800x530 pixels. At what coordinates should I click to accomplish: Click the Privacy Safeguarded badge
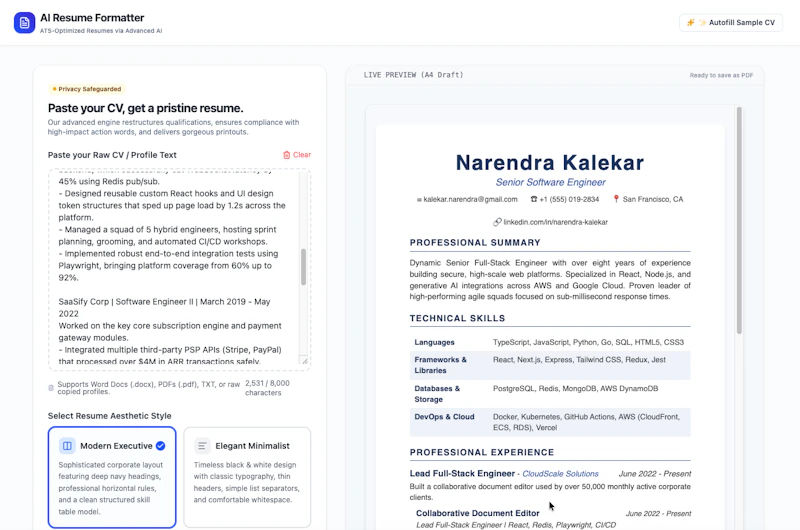[x=87, y=89]
